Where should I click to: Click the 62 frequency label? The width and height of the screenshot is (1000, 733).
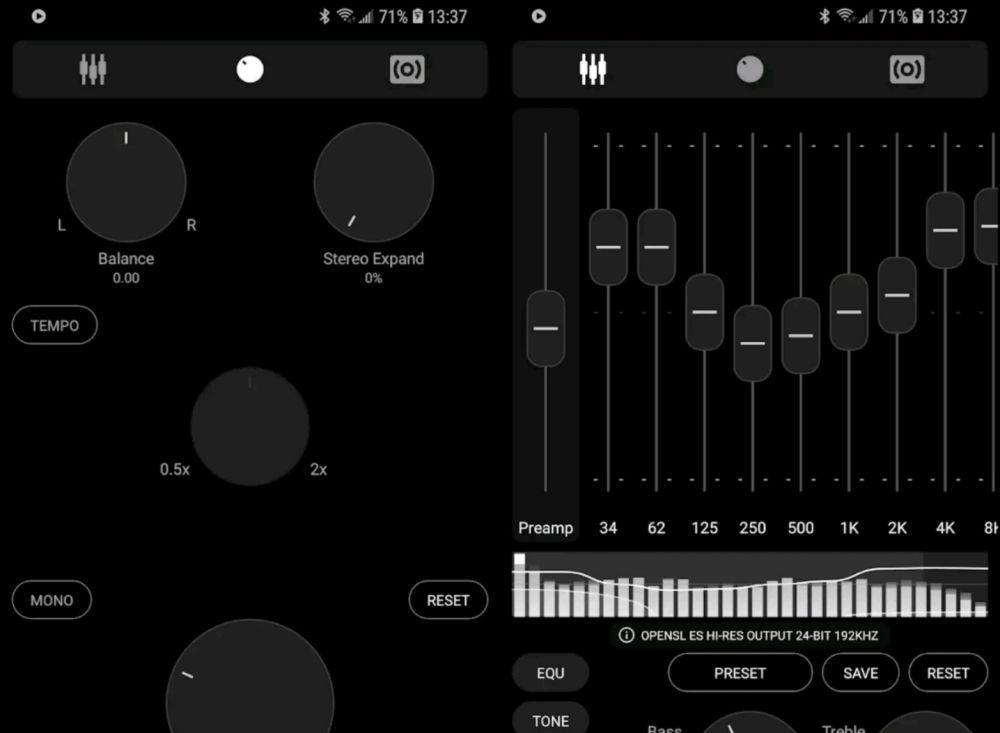656,528
